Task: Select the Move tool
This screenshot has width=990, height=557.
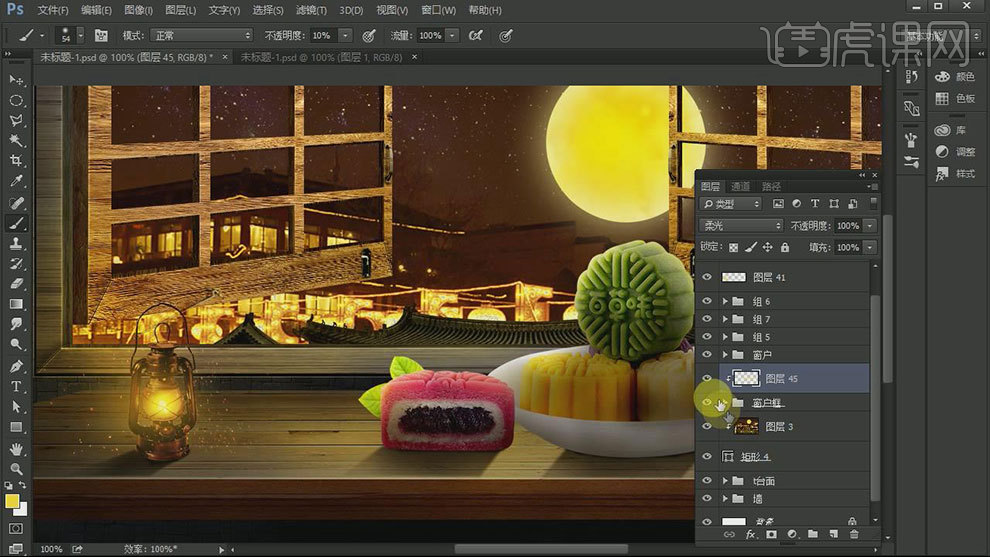Action: tap(16, 80)
